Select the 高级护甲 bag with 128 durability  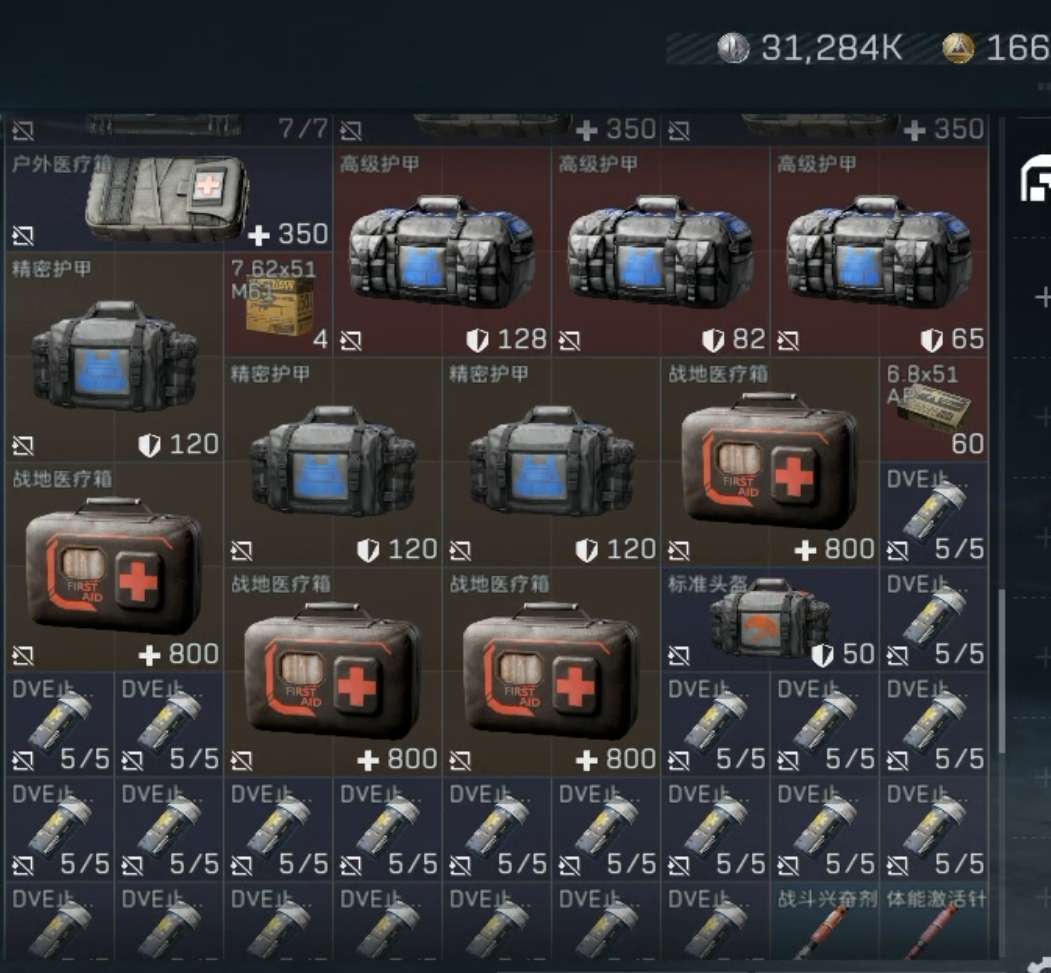(x=442, y=251)
